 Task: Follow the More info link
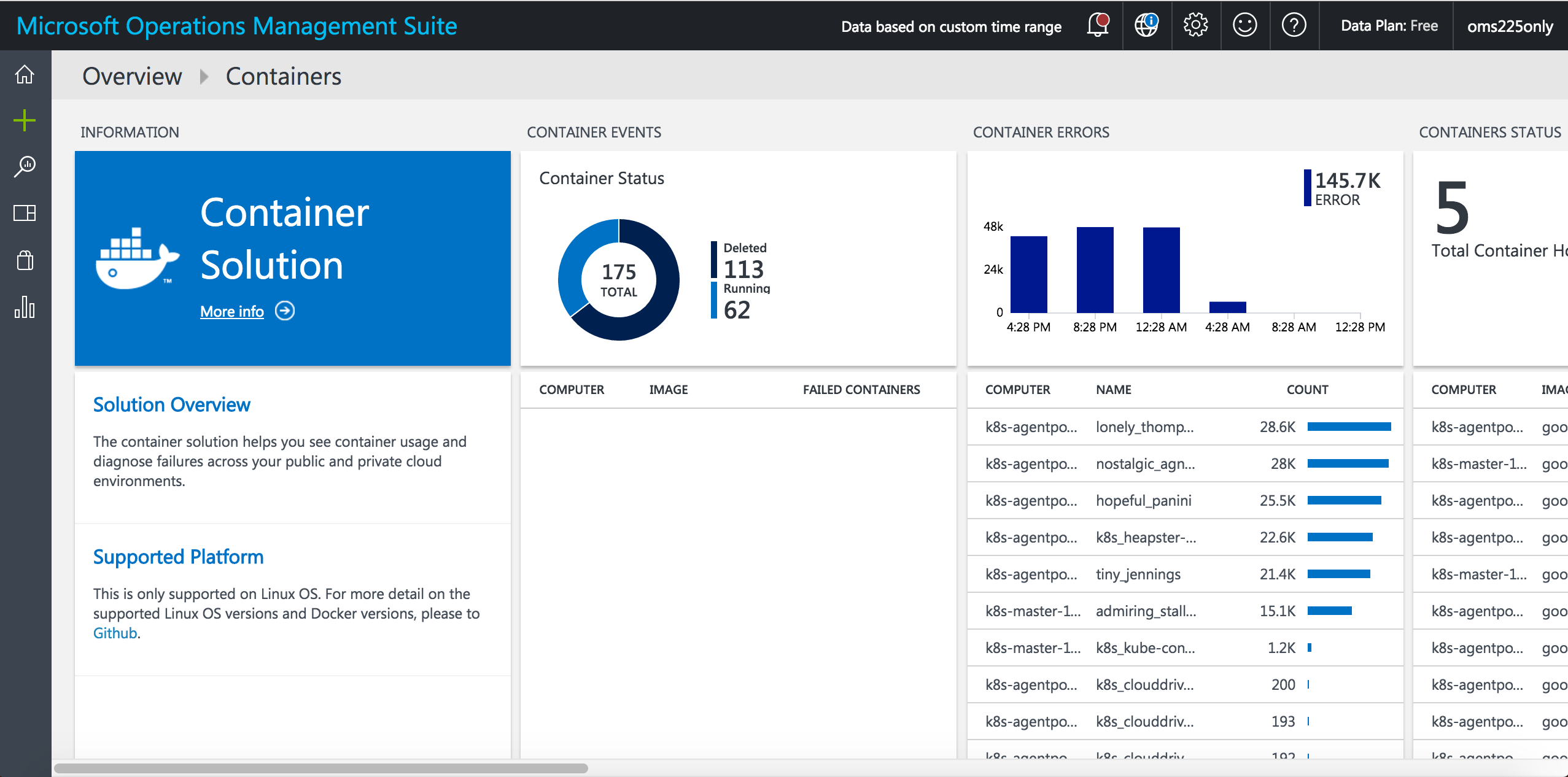click(x=232, y=311)
